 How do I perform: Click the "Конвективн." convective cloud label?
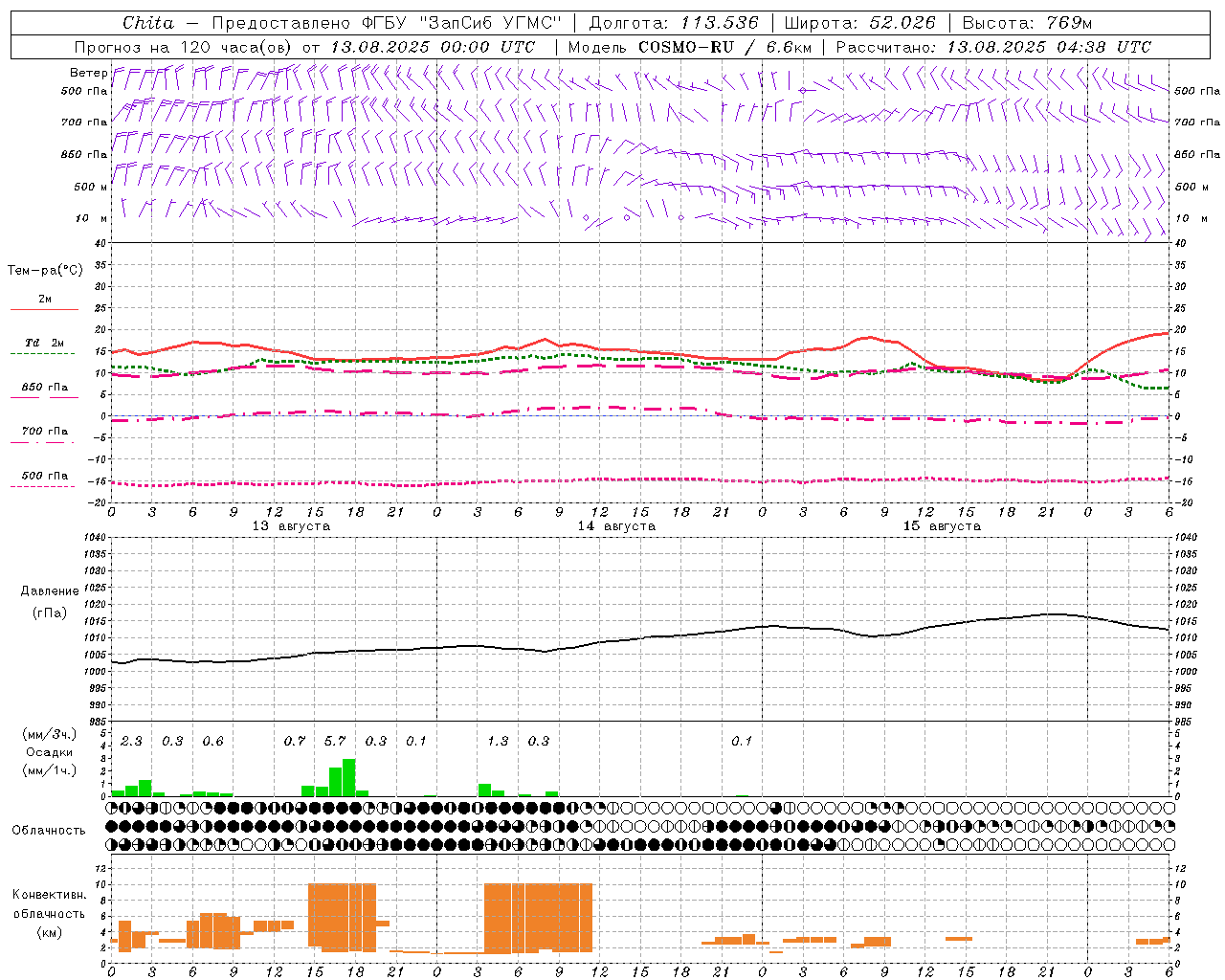(x=49, y=895)
